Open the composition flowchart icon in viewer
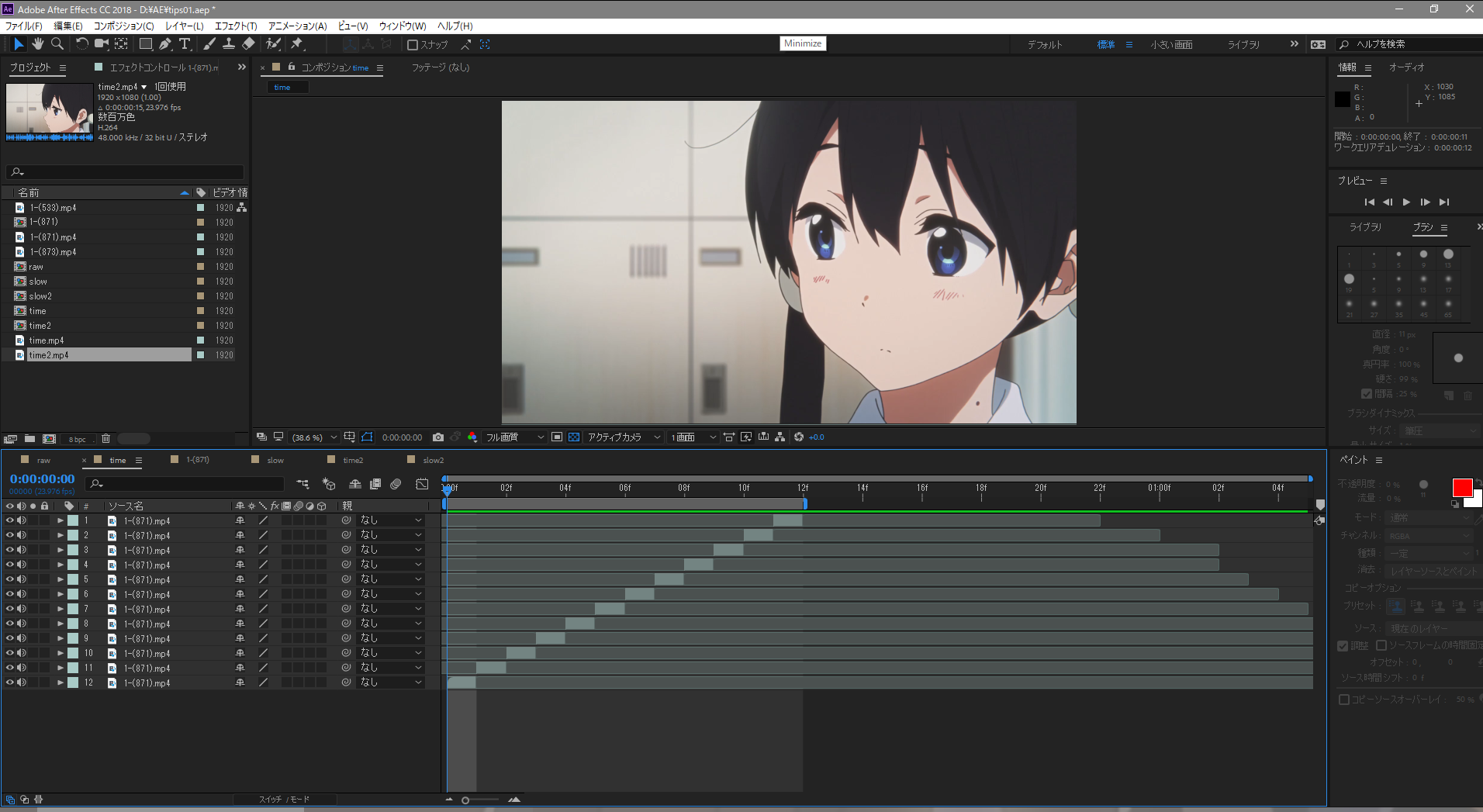The height and width of the screenshot is (812, 1483). (780, 437)
